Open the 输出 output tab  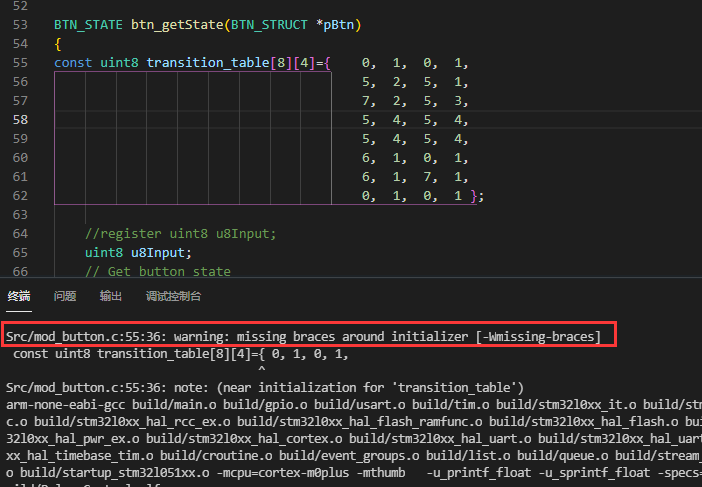(x=111, y=296)
